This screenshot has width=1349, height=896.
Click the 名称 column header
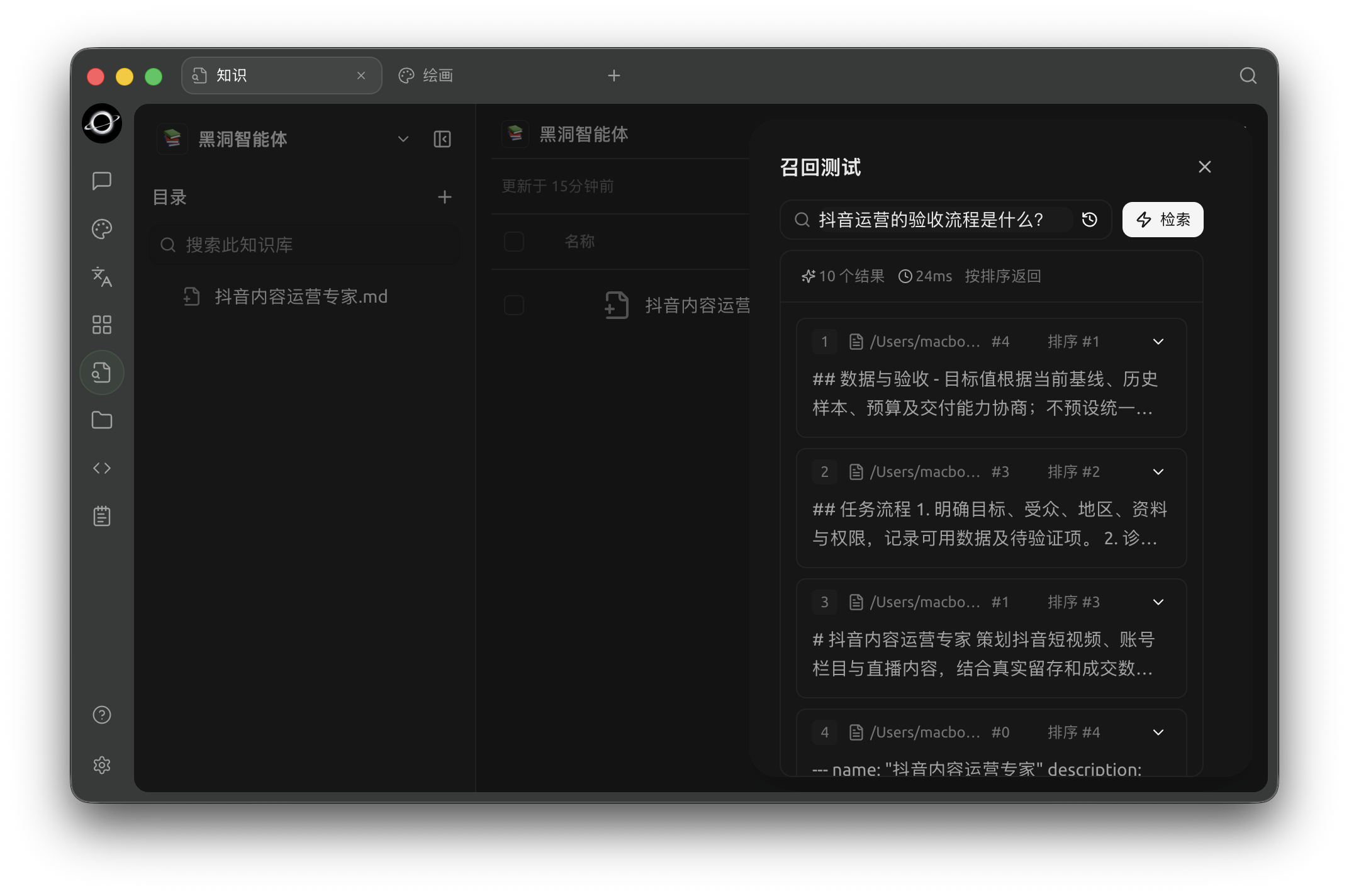click(579, 242)
